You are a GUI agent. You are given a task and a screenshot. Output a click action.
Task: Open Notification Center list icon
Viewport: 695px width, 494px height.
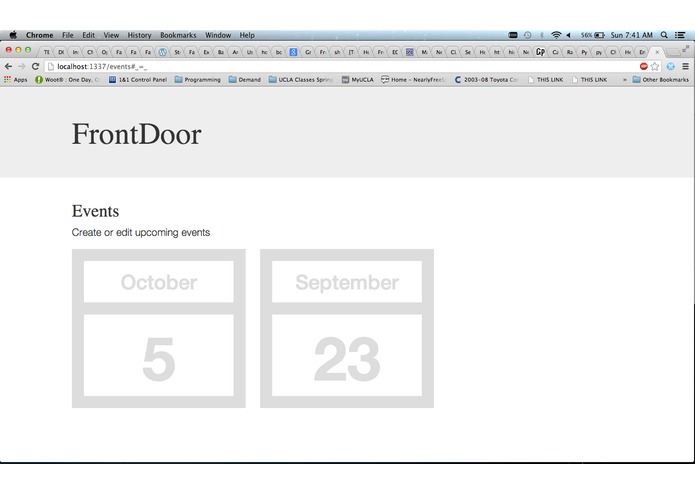pos(680,35)
